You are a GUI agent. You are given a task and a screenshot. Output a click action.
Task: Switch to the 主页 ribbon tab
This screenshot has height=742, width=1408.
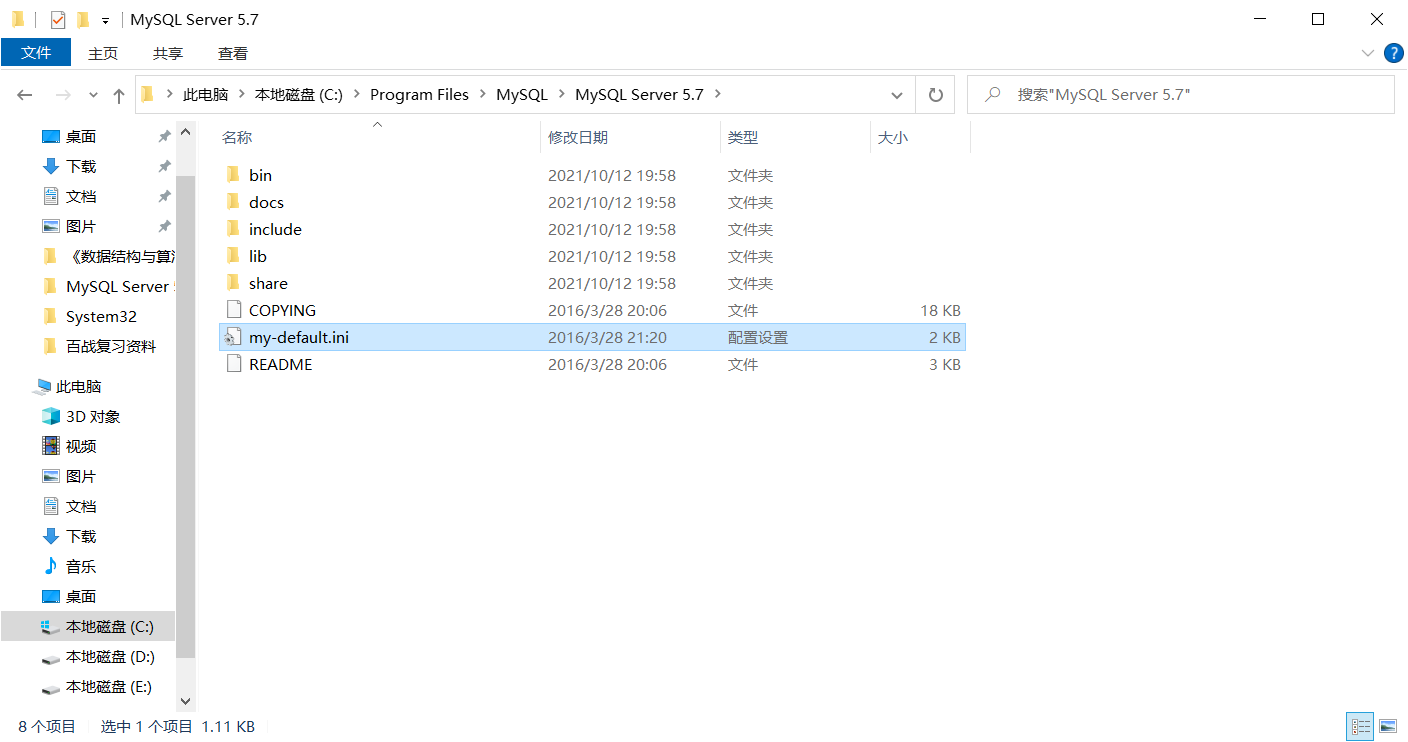pyautogui.click(x=103, y=53)
